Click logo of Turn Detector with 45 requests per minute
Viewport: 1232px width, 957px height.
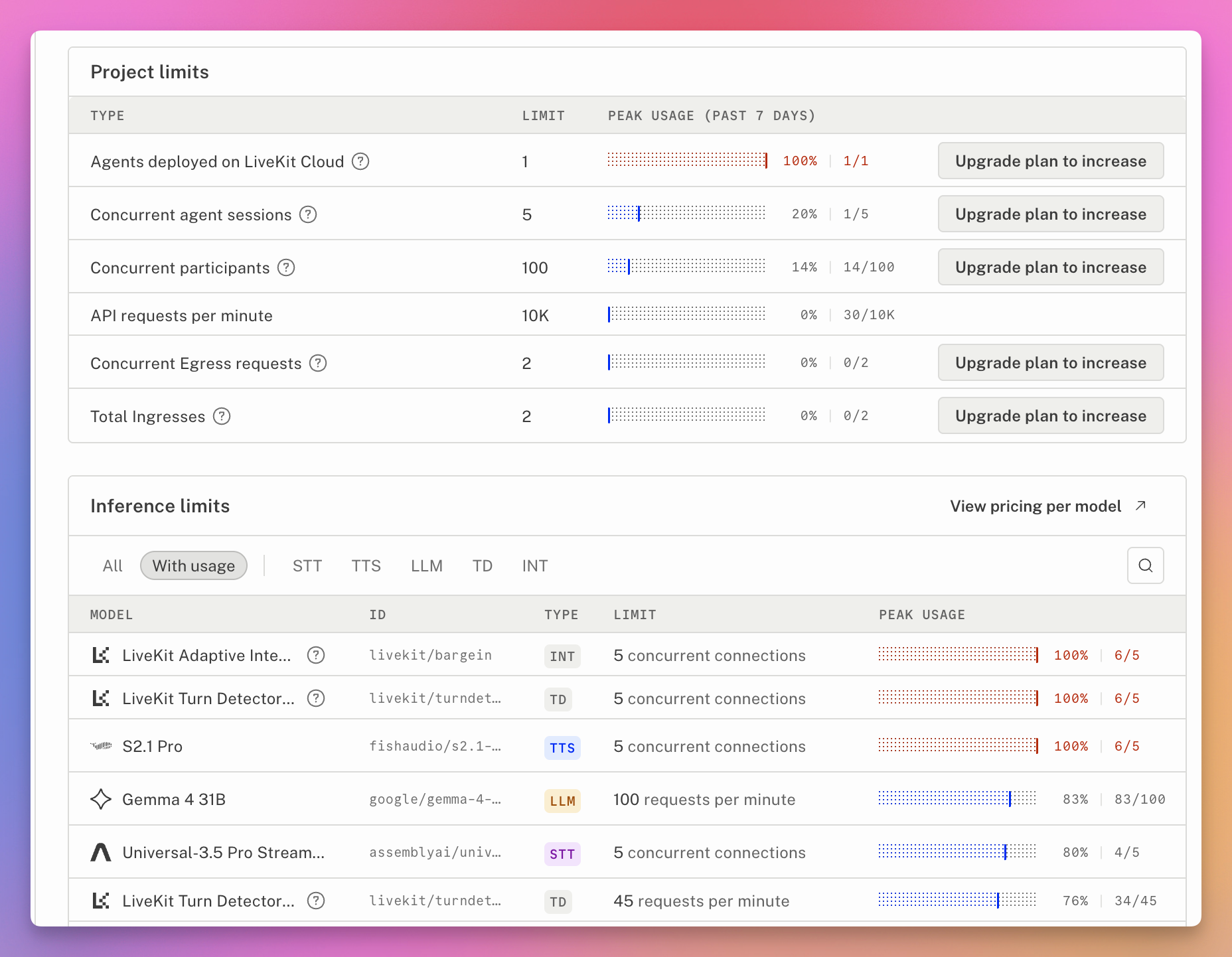coord(101,901)
